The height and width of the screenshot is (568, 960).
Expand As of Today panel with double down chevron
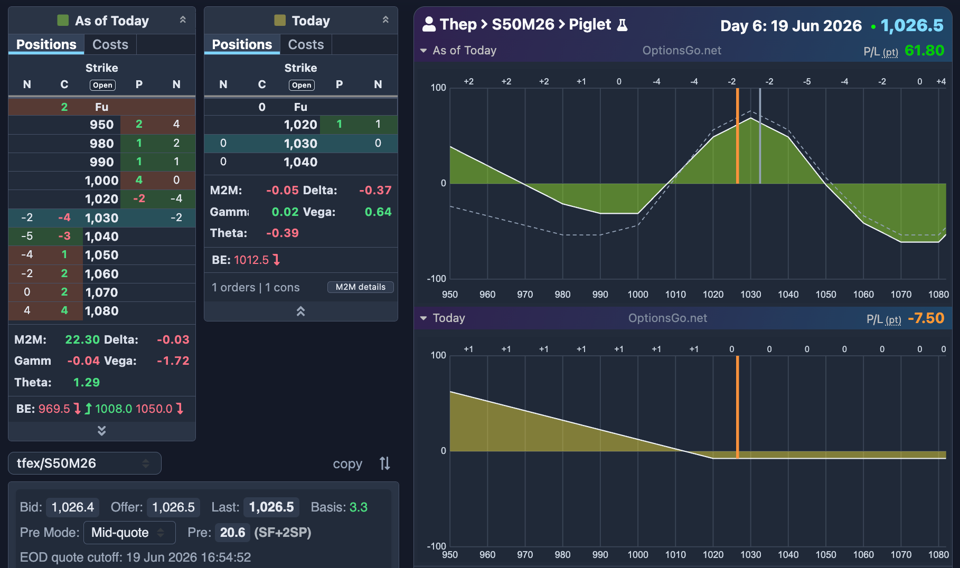102,431
